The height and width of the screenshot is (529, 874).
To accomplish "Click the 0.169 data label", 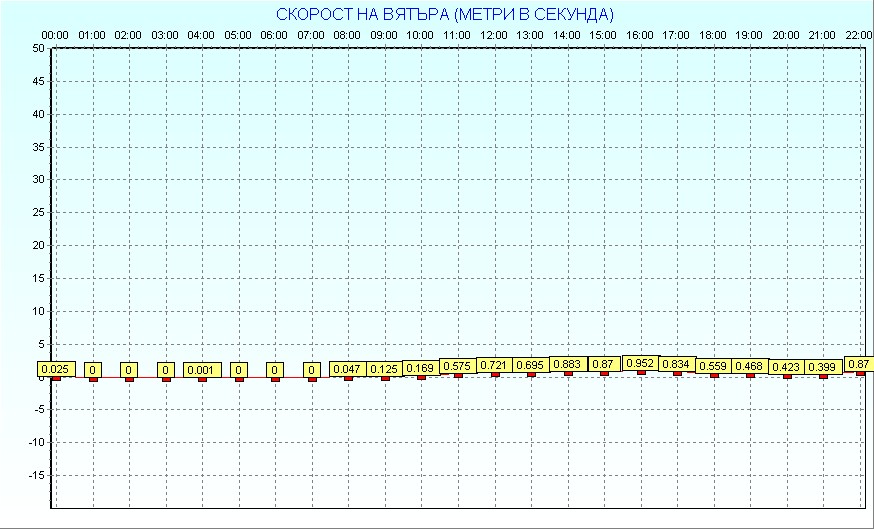I will pos(421,368).
